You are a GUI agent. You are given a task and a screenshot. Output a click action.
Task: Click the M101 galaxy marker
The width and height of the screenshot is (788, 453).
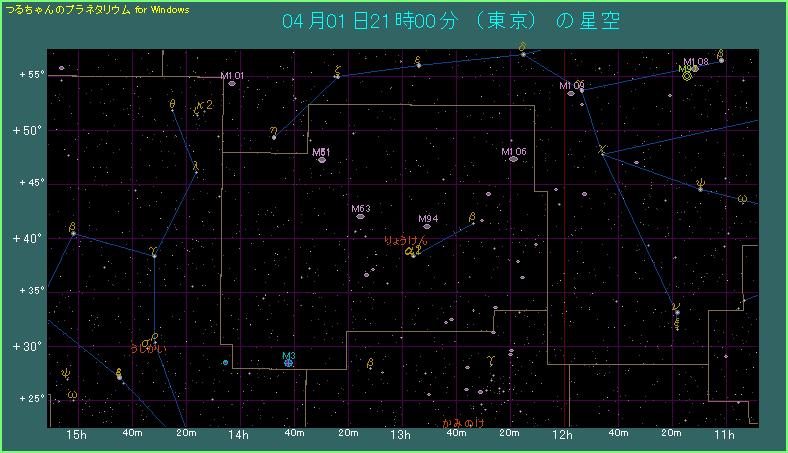coord(232,84)
